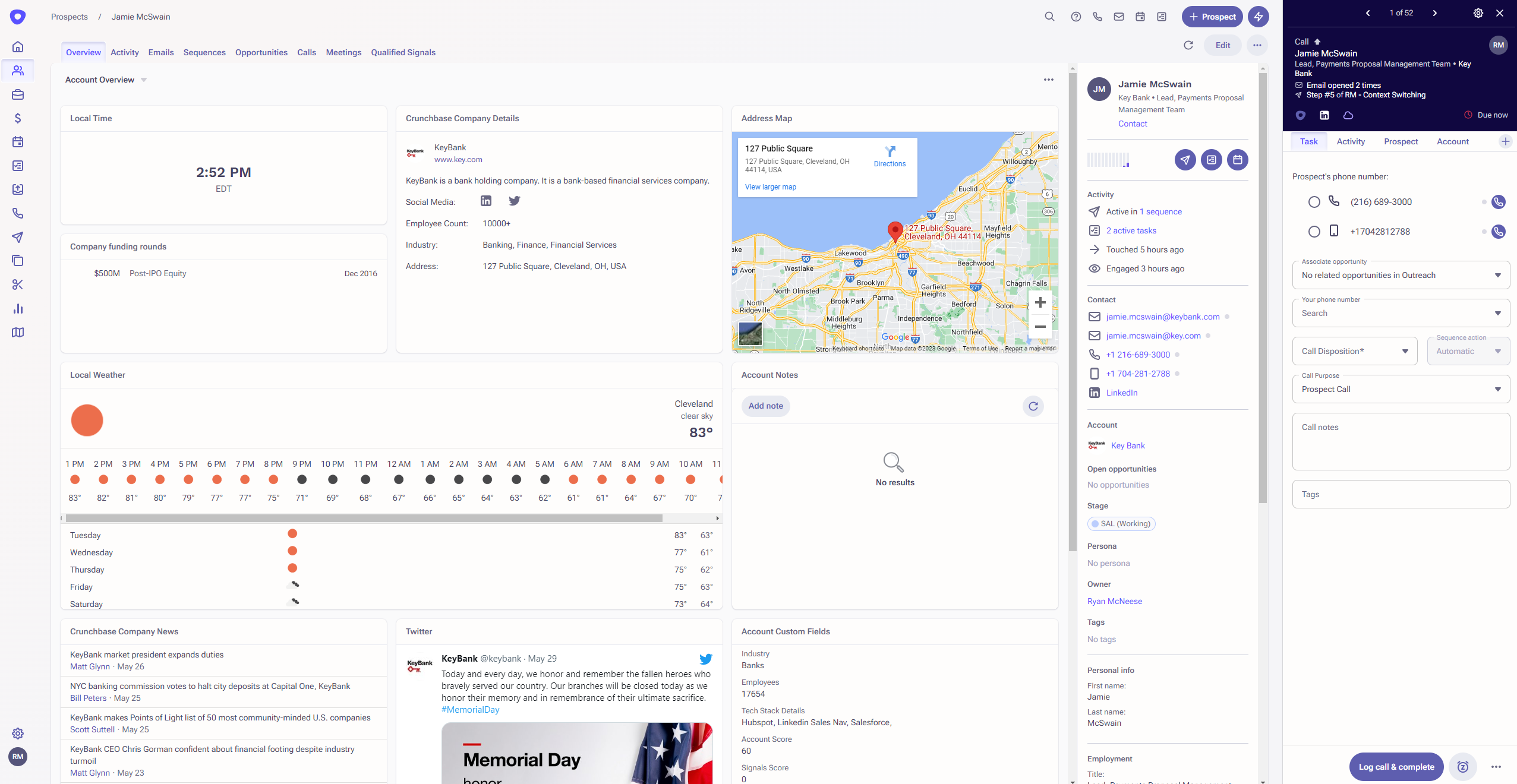This screenshot has height=784, width=1517.
Task: Click the Edit button
Action: pyautogui.click(x=1223, y=45)
